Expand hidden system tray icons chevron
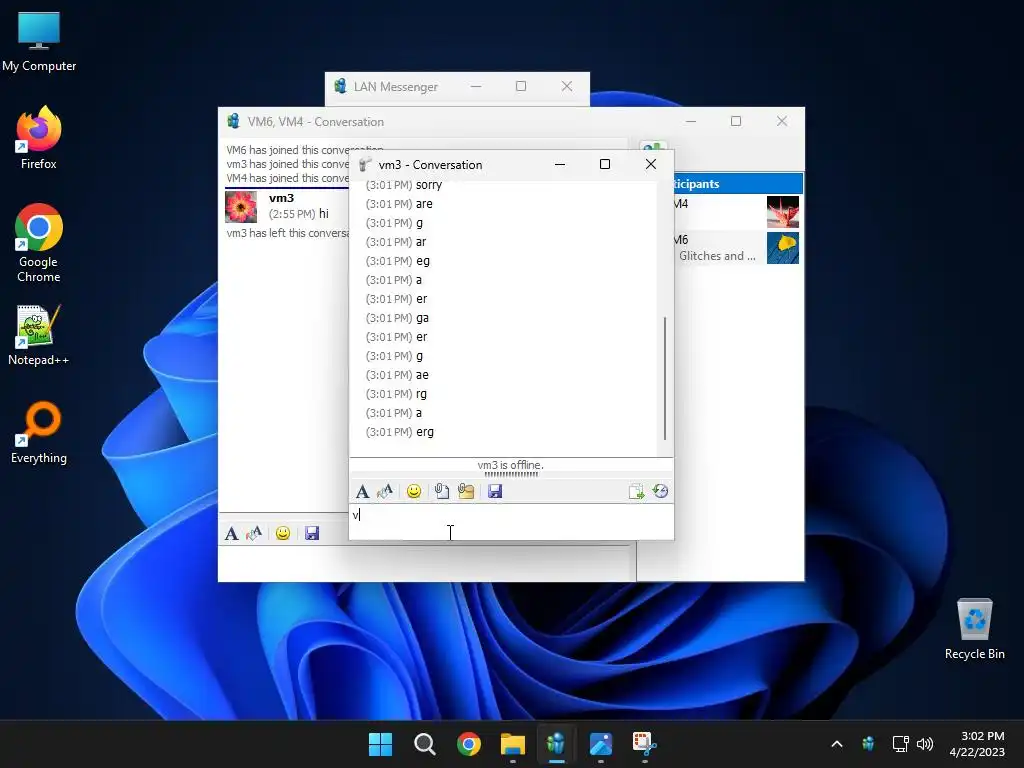Viewport: 1024px width, 768px height. [837, 744]
